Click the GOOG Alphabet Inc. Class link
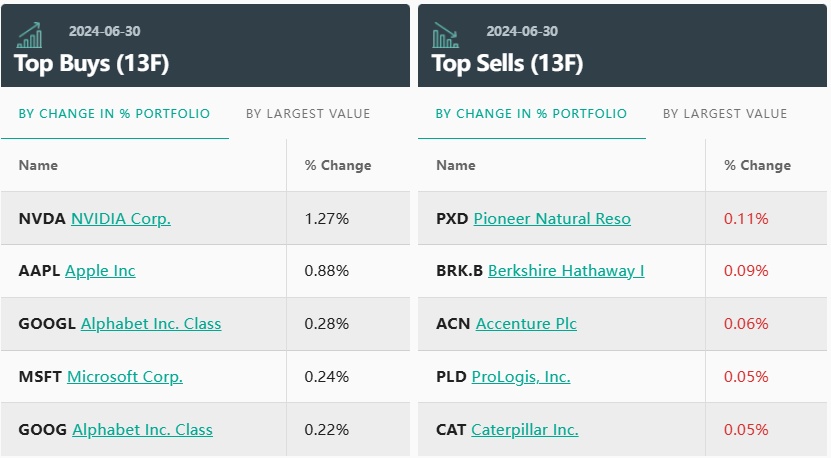The width and height of the screenshot is (831, 458). tap(142, 430)
